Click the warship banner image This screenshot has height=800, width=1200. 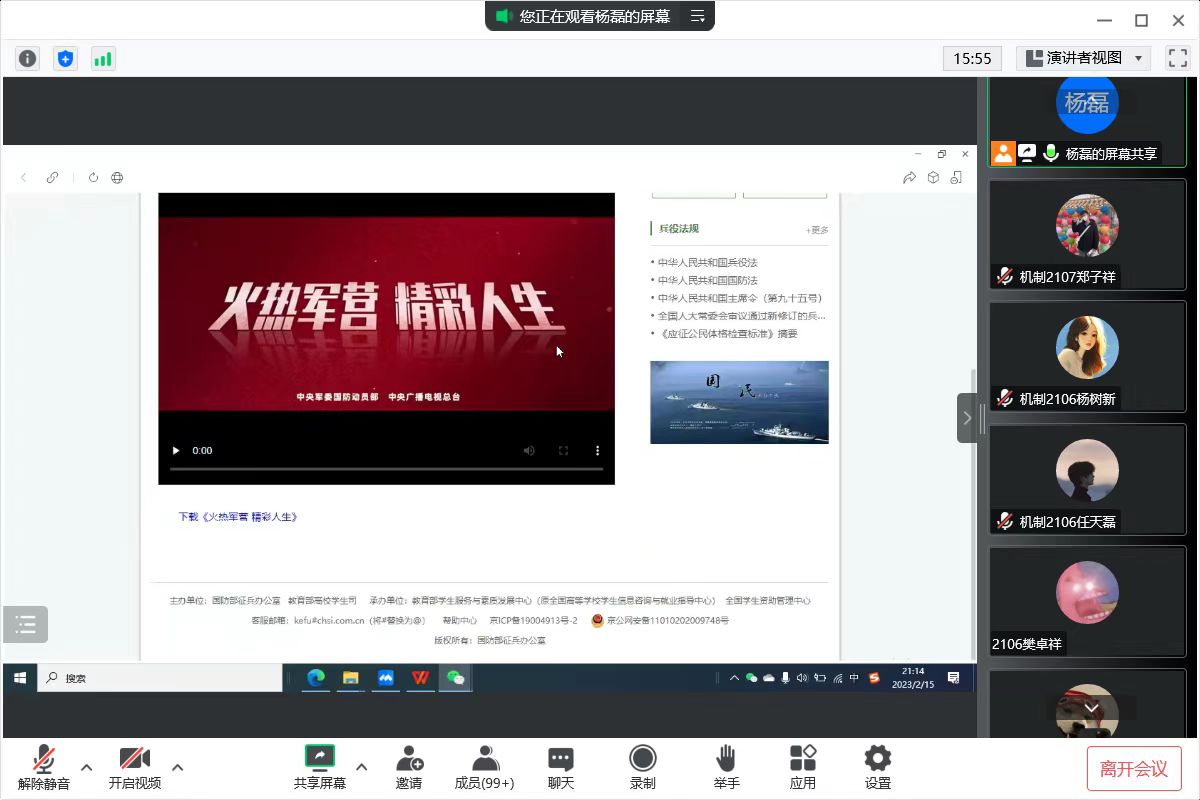pos(739,402)
